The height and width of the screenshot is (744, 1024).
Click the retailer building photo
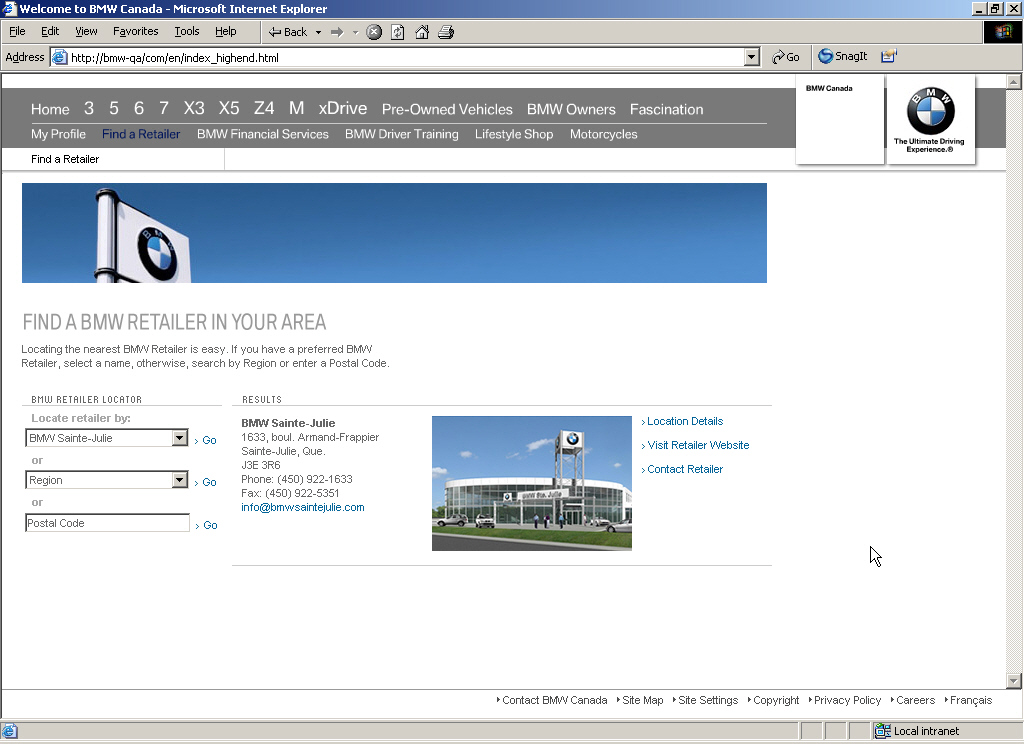532,483
